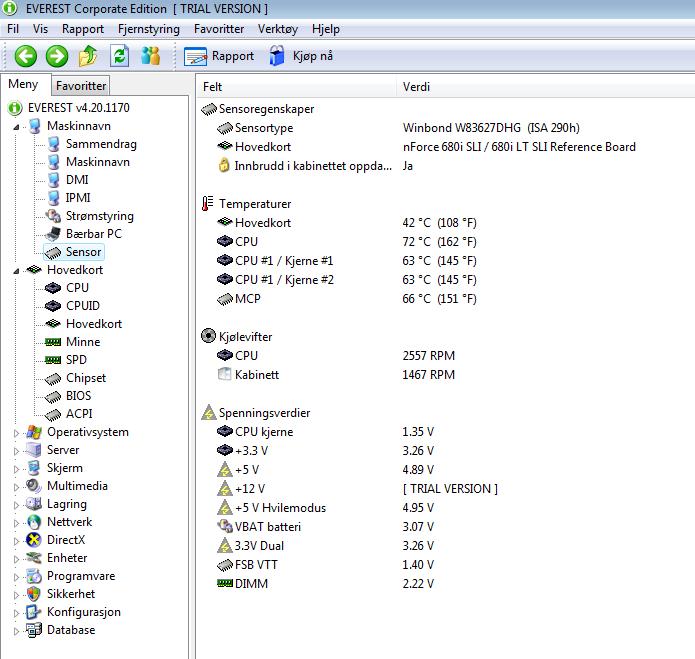Screen dimensions: 695x659
Task: Click the green Forward arrow icon
Action: click(x=57, y=56)
